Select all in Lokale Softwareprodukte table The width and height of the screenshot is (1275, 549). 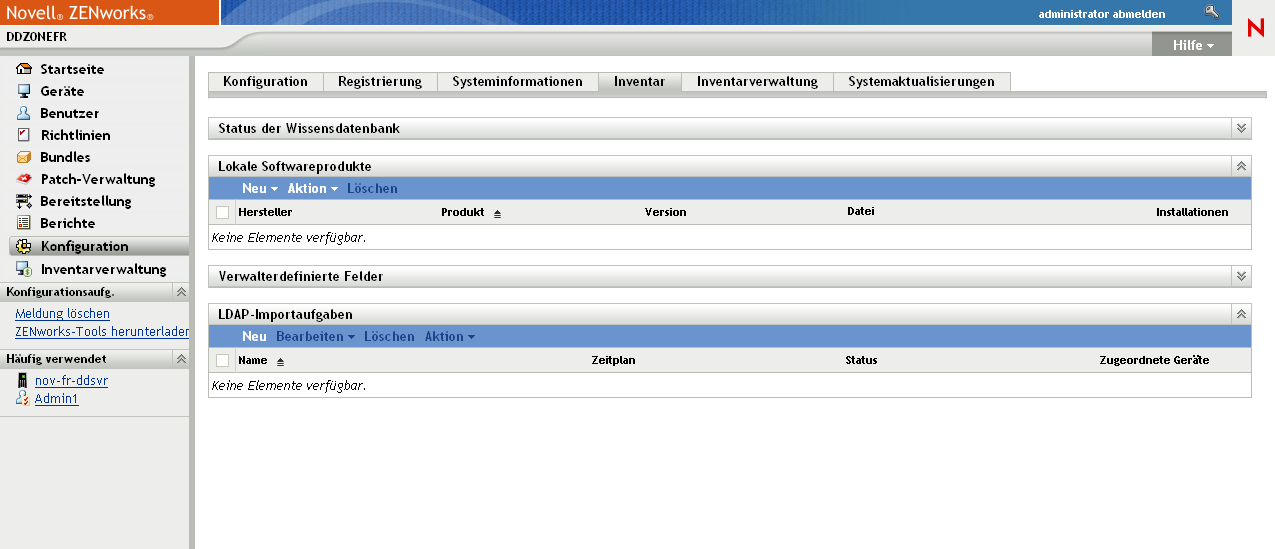[x=222, y=213]
